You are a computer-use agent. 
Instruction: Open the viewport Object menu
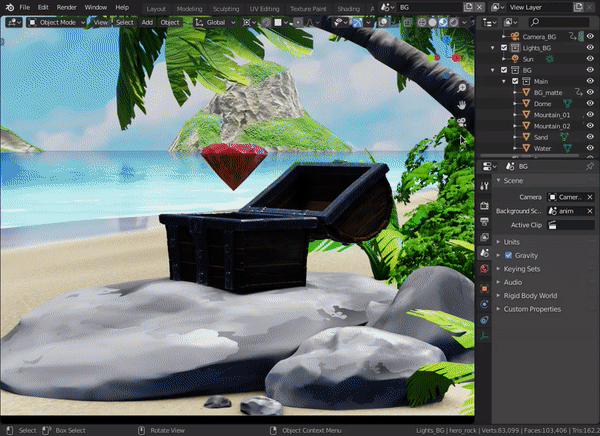tap(170, 23)
